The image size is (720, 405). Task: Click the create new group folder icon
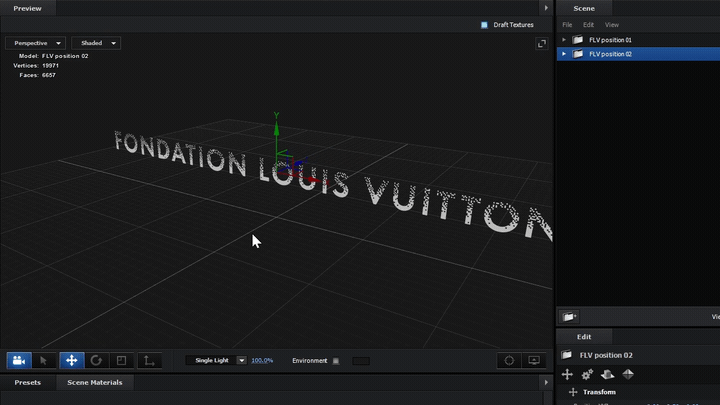tap(569, 317)
